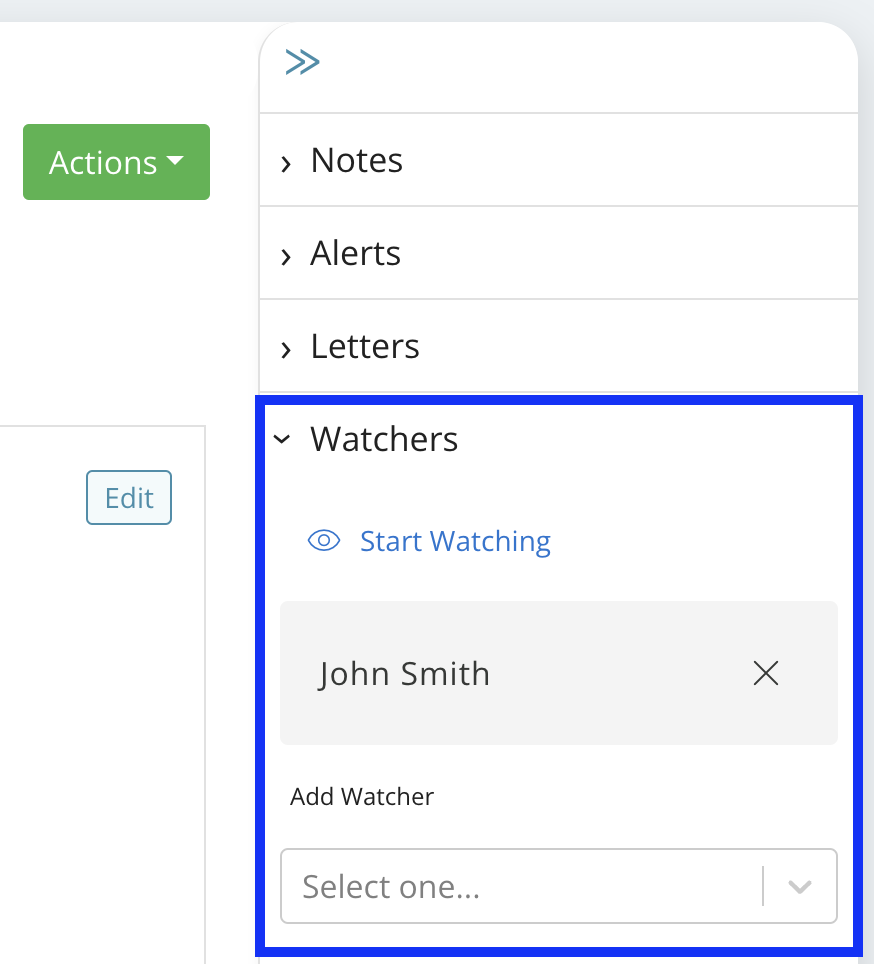Select the chevron beside Notes
This screenshot has height=964, width=874.
click(x=286, y=161)
